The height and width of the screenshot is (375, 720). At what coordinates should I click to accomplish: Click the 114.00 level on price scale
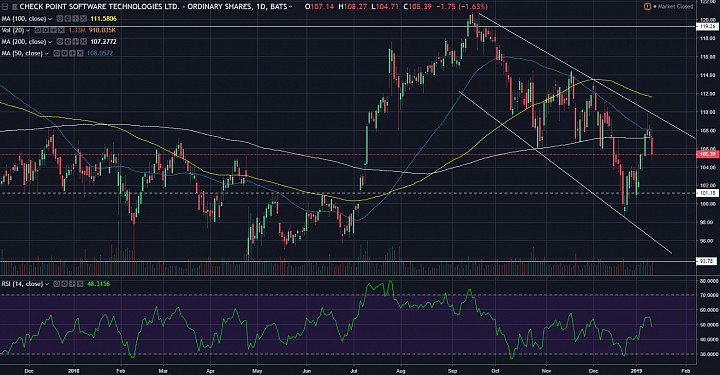tap(708, 75)
